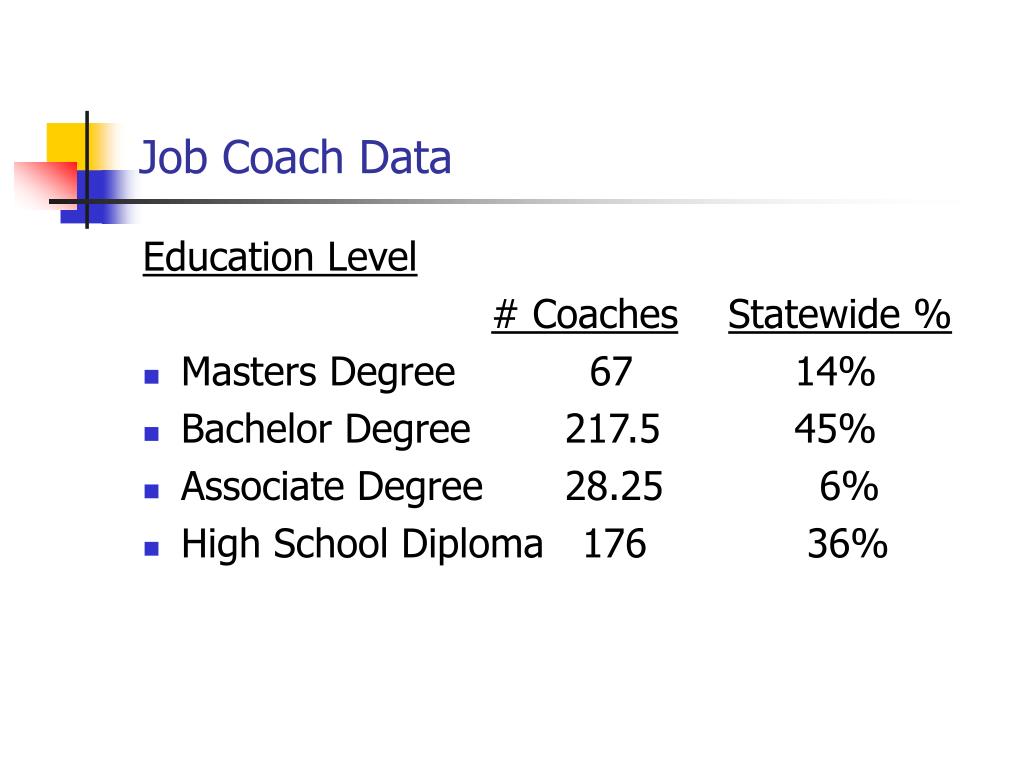Click the Bachelor Degree bullet square

coord(152,434)
